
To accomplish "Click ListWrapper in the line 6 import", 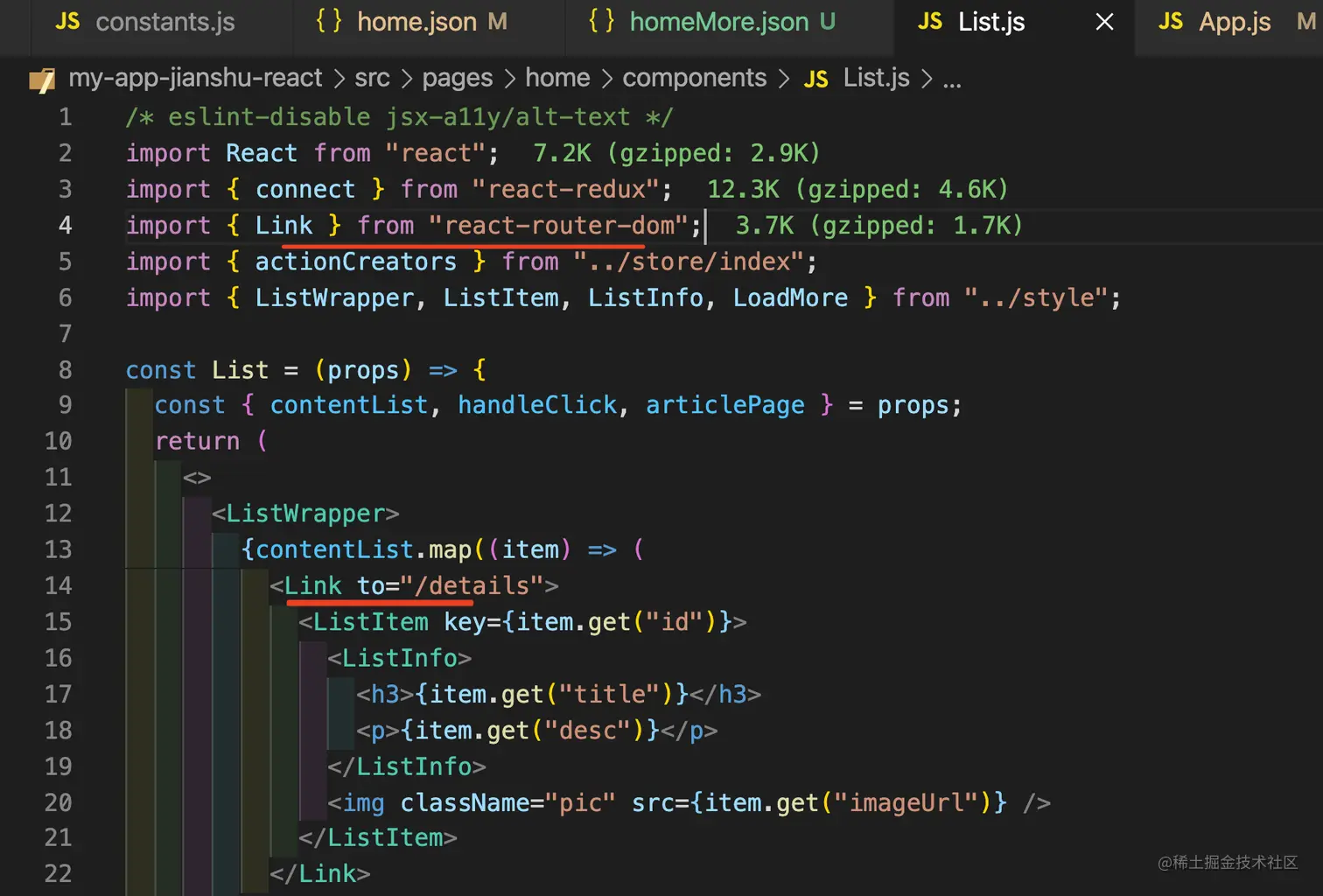I will coord(334,298).
